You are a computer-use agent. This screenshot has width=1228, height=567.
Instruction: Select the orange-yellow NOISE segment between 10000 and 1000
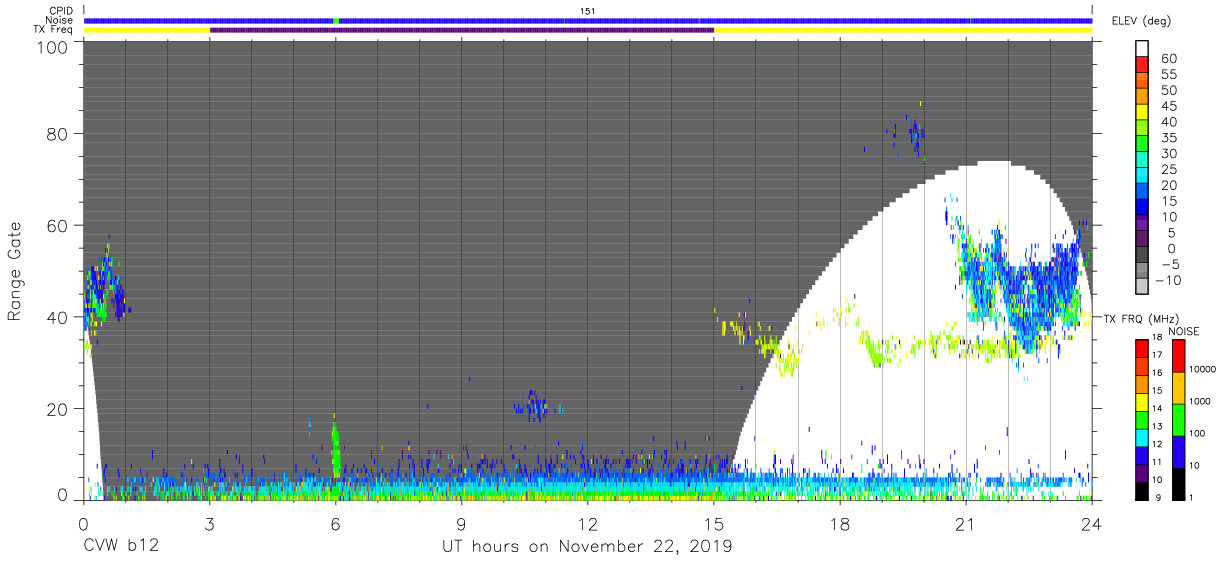click(x=1176, y=387)
